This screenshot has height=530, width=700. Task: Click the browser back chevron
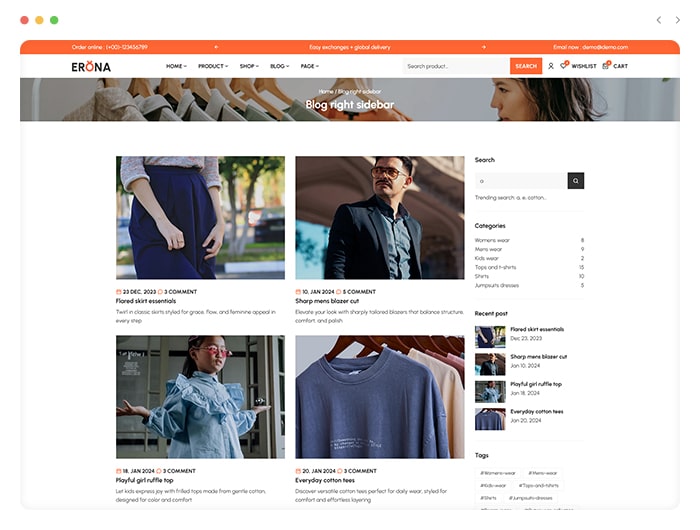(658, 20)
